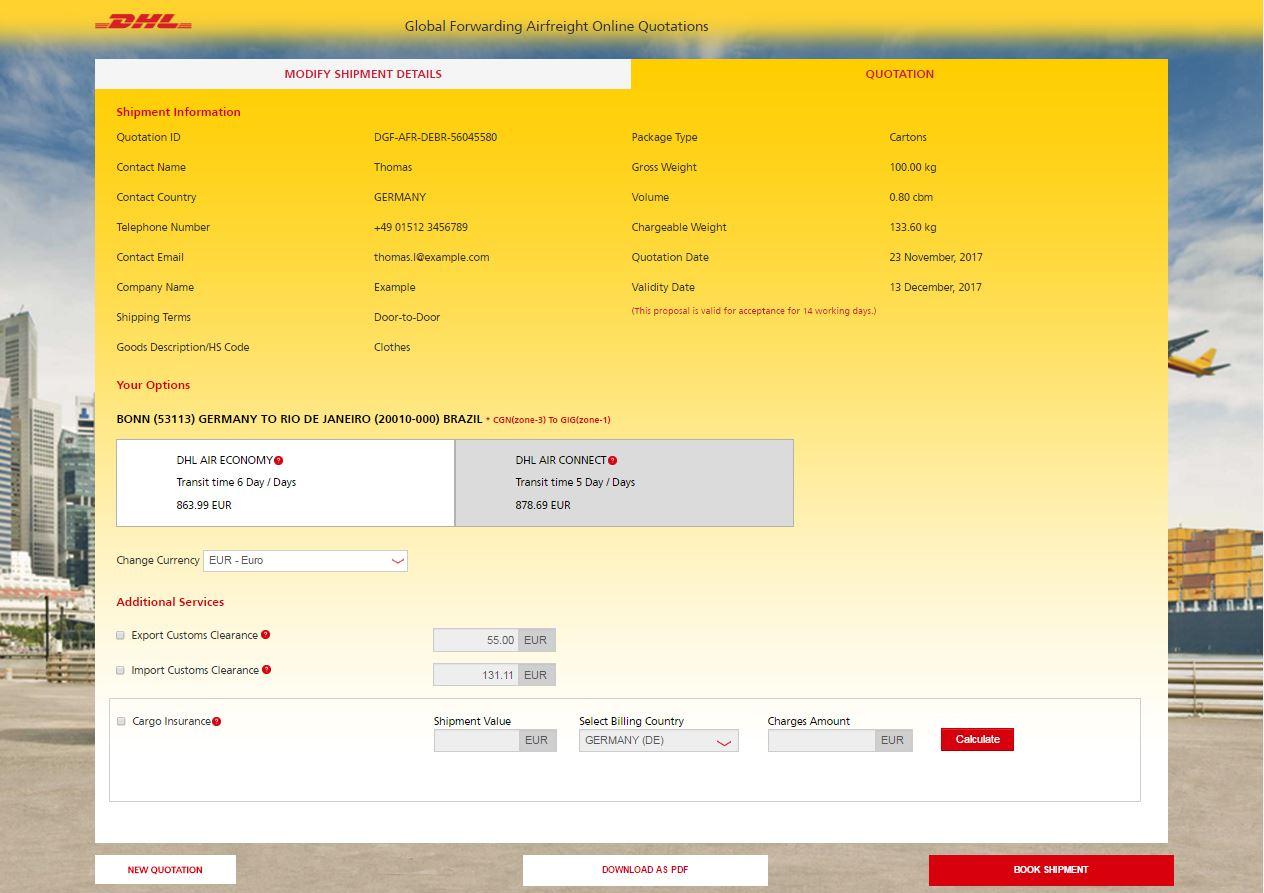This screenshot has height=893, width=1264.
Task: Show info icon for Import Customs Clearance
Action: 266,670
